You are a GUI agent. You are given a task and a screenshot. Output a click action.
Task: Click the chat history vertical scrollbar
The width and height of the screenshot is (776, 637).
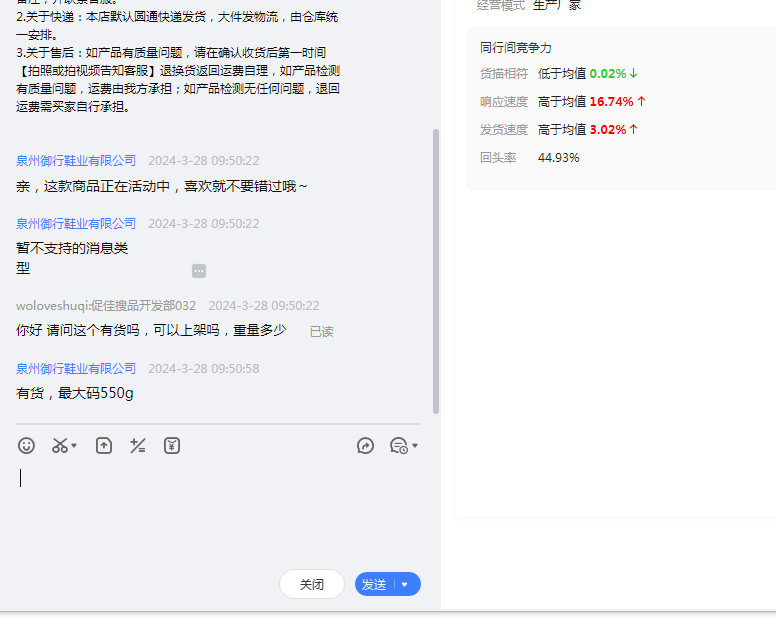click(x=435, y=270)
